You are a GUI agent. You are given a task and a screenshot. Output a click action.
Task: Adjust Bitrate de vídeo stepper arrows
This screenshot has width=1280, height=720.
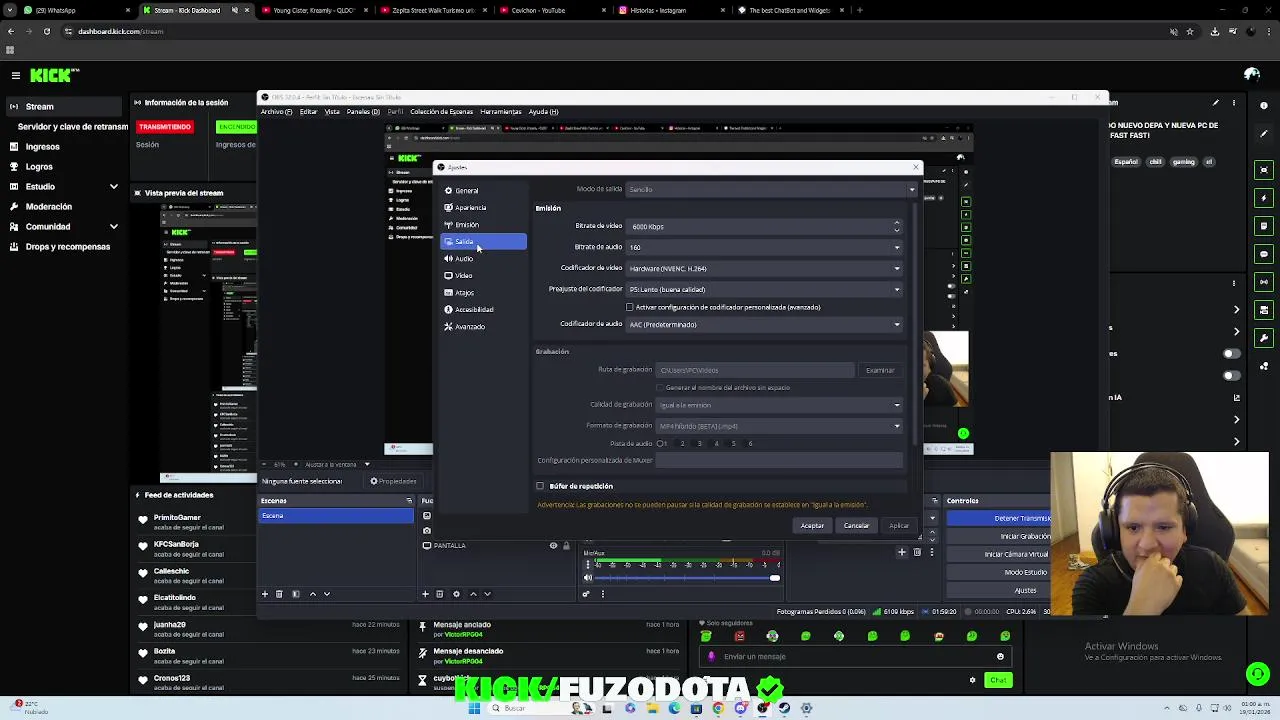tap(897, 226)
